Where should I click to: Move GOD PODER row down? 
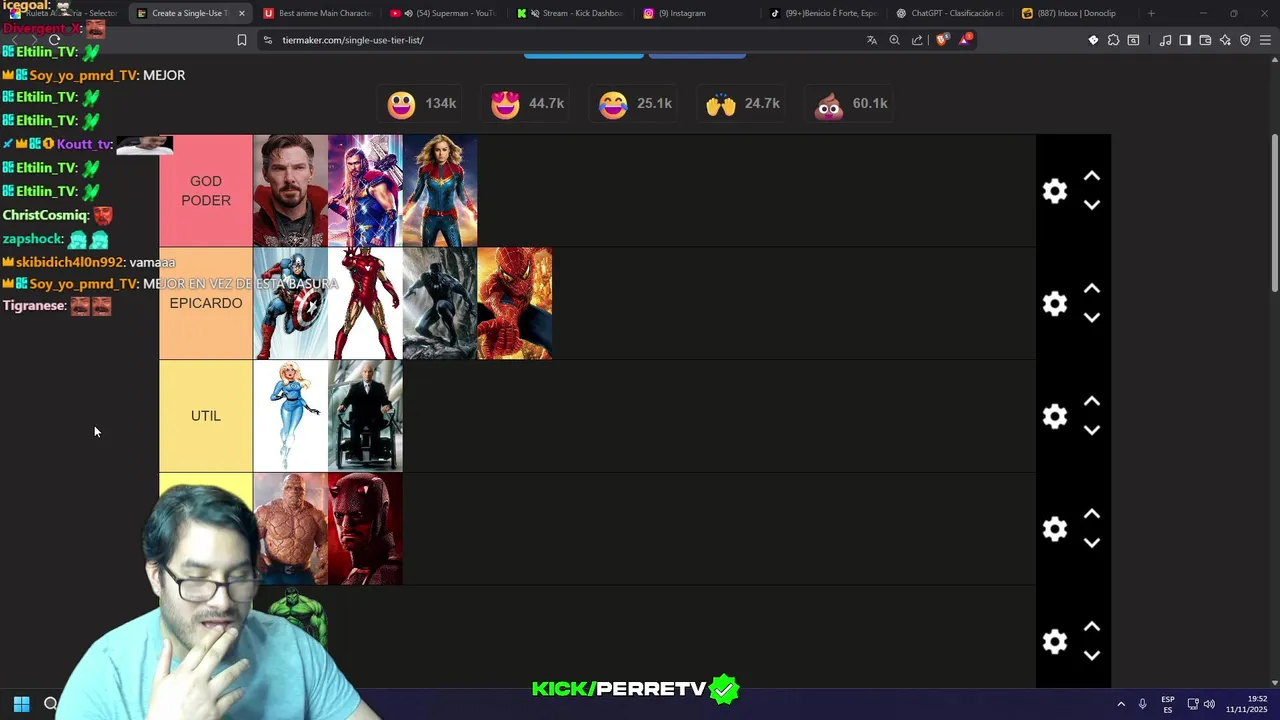[x=1092, y=205]
